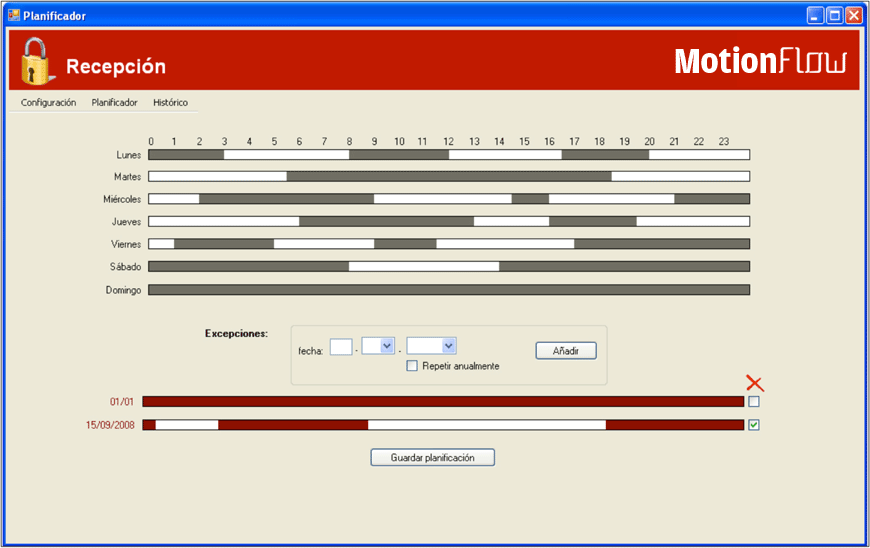Open the Planificador menu

114,103
